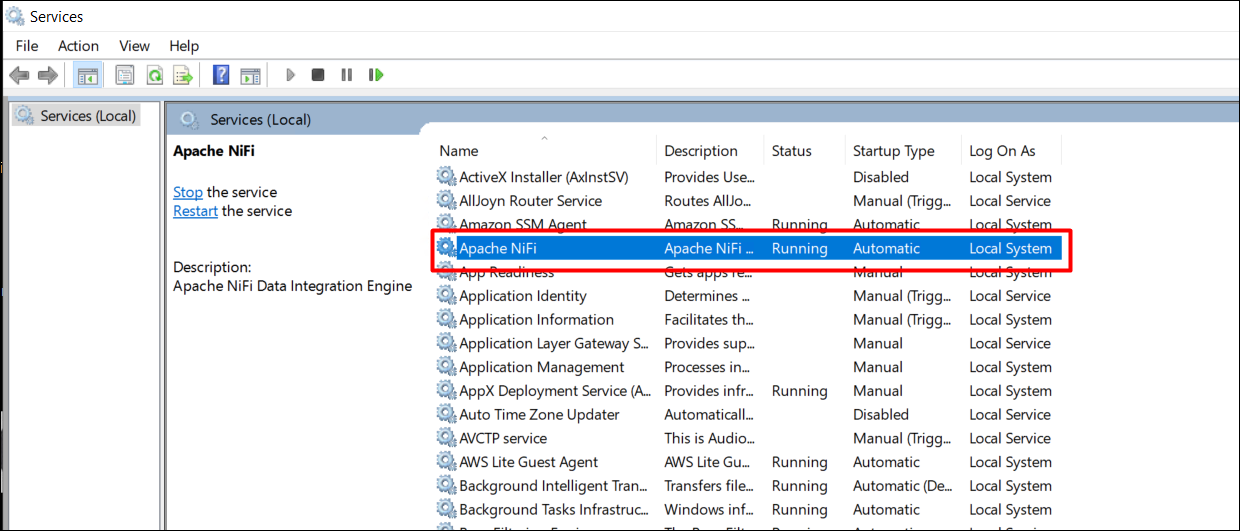Viewport: 1240px width, 531px height.
Task: Click the Show/Hide Console Tree toolbar icon
Action: [87, 75]
